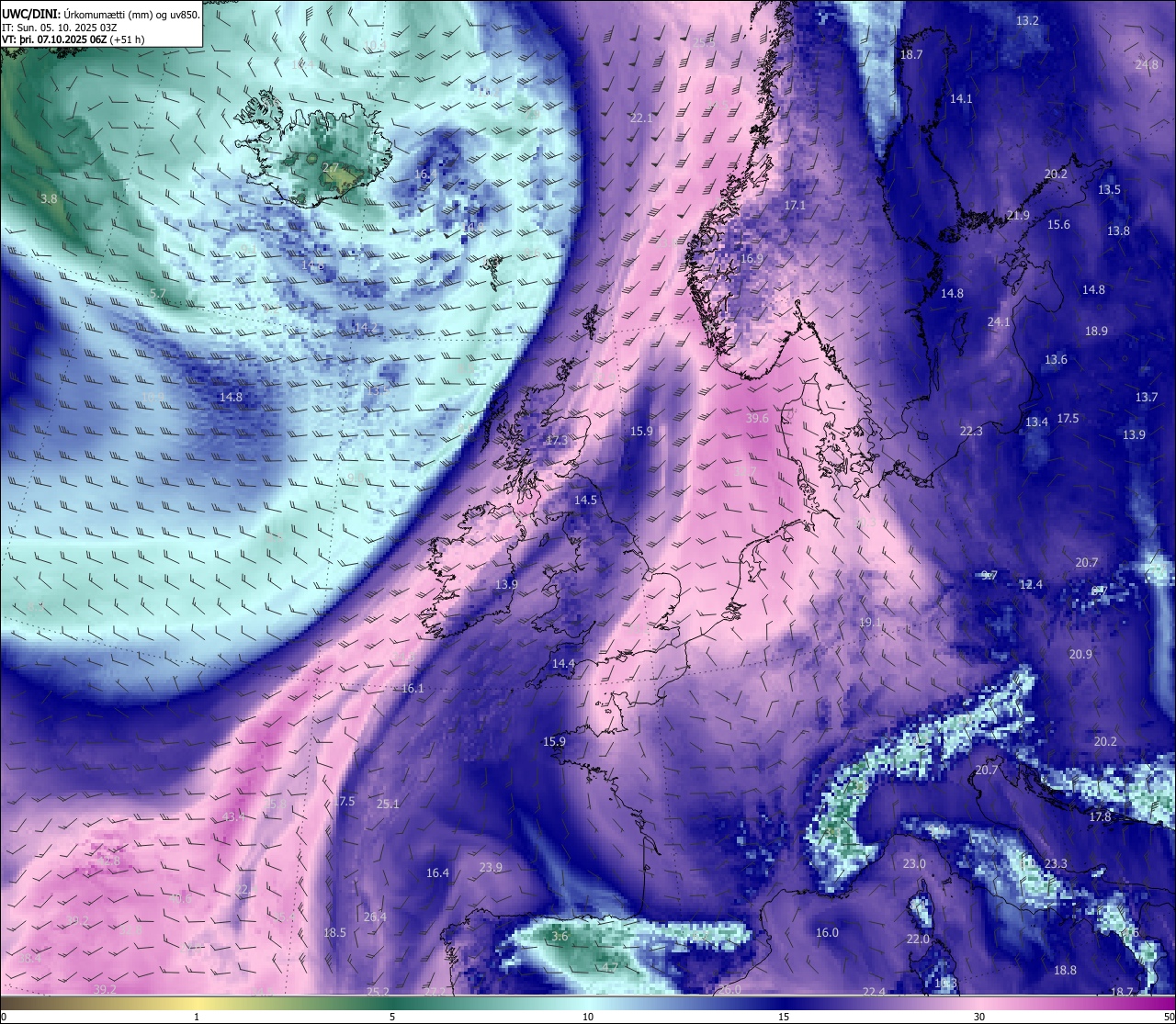Select the 43.4 value label
This screenshot has height=1024, width=1176.
coord(232,816)
